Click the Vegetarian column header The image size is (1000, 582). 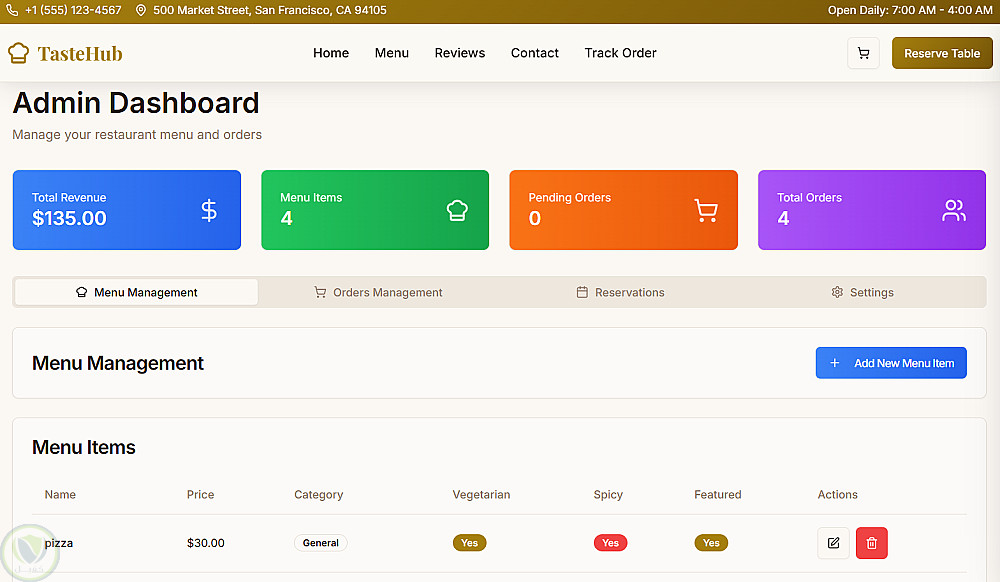point(481,495)
